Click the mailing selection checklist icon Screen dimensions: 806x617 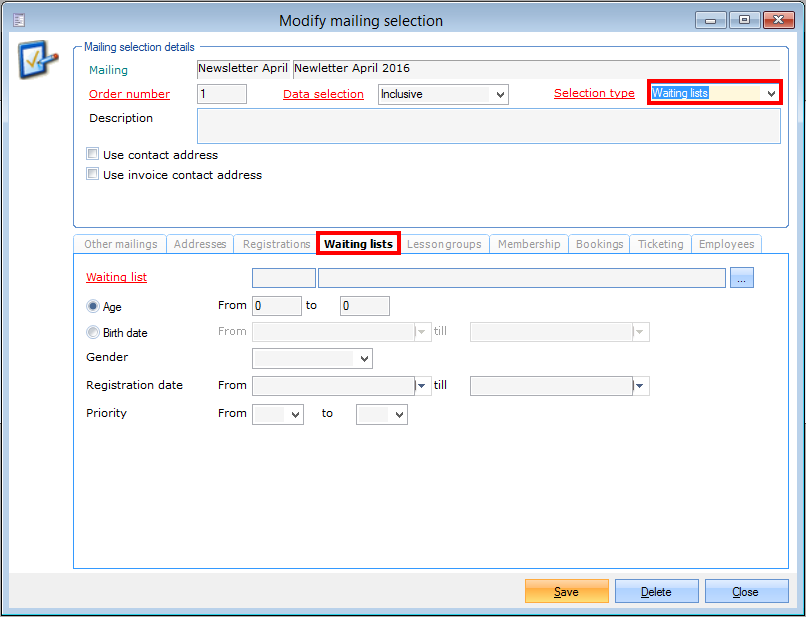(x=38, y=63)
